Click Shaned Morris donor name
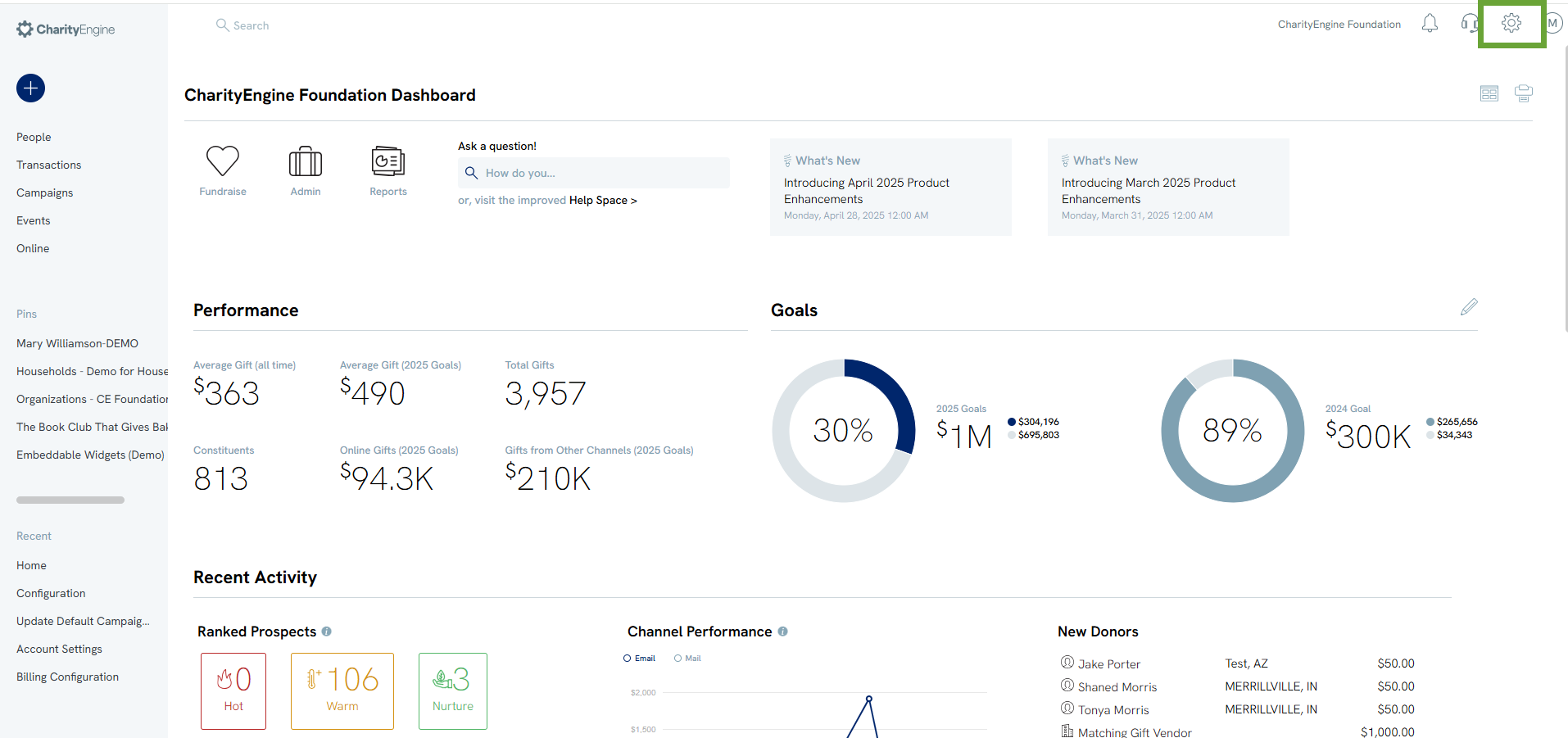Image resolution: width=1568 pixels, height=738 pixels. [1117, 686]
